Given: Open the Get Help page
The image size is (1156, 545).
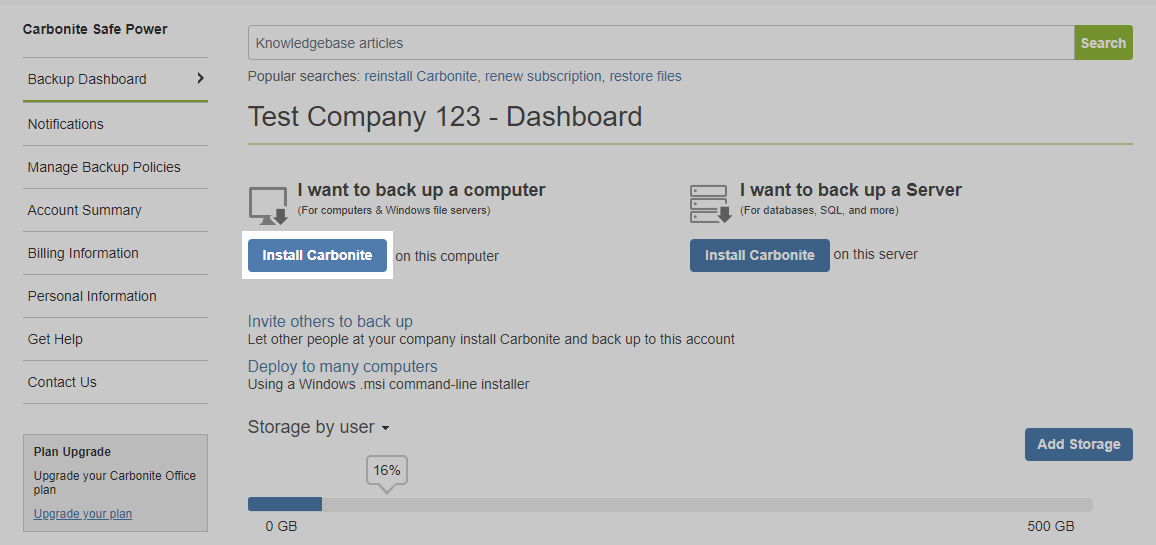Looking at the screenshot, I should tap(55, 339).
